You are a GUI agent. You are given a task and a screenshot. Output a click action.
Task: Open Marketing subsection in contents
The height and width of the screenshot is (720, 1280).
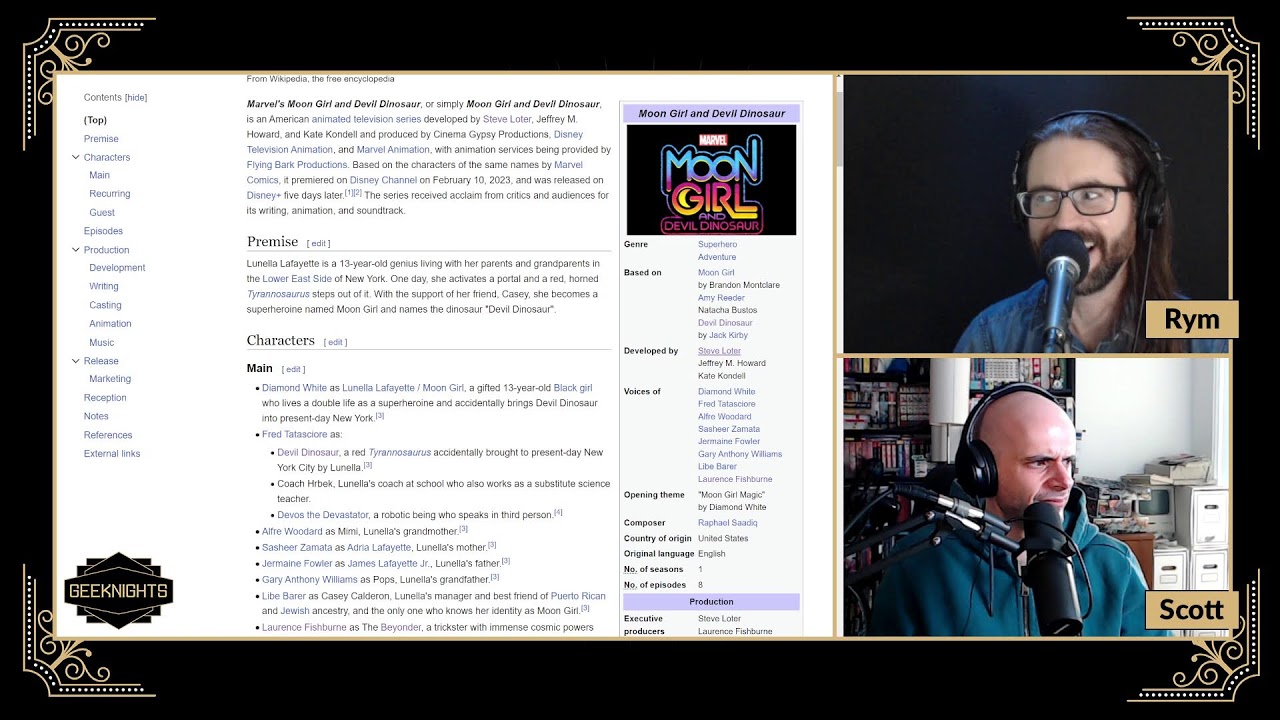point(110,379)
